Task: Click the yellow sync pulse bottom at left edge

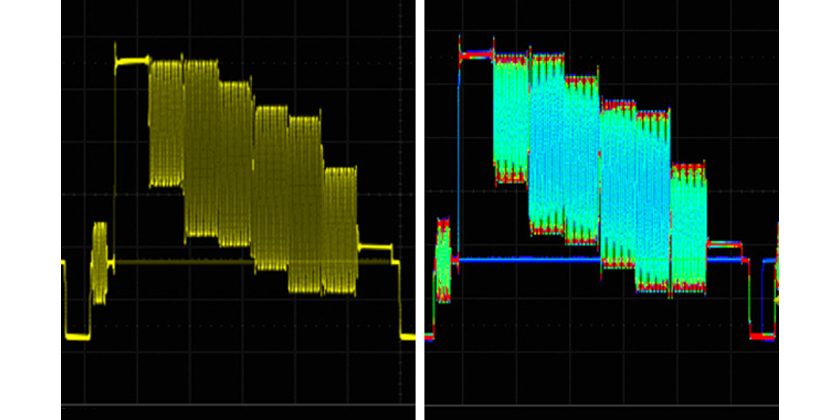Action: click(77, 338)
